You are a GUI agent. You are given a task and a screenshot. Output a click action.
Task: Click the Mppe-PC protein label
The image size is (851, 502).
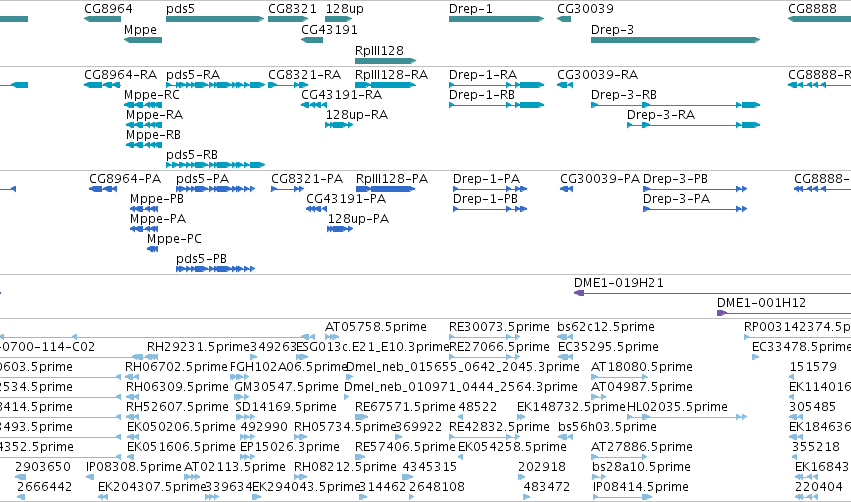pos(174,239)
